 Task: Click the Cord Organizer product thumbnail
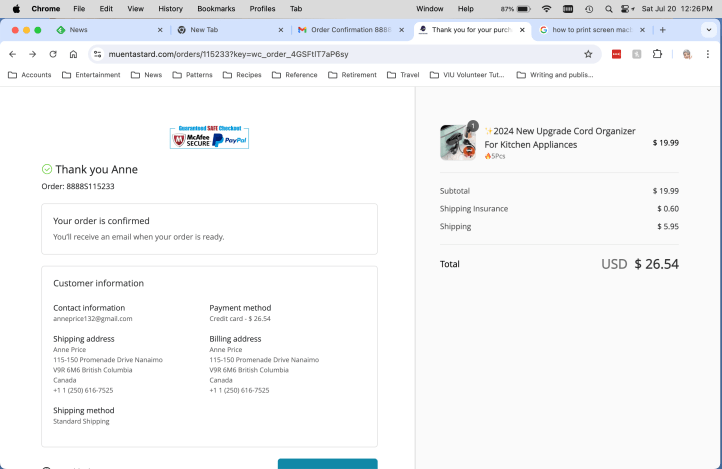(458, 143)
